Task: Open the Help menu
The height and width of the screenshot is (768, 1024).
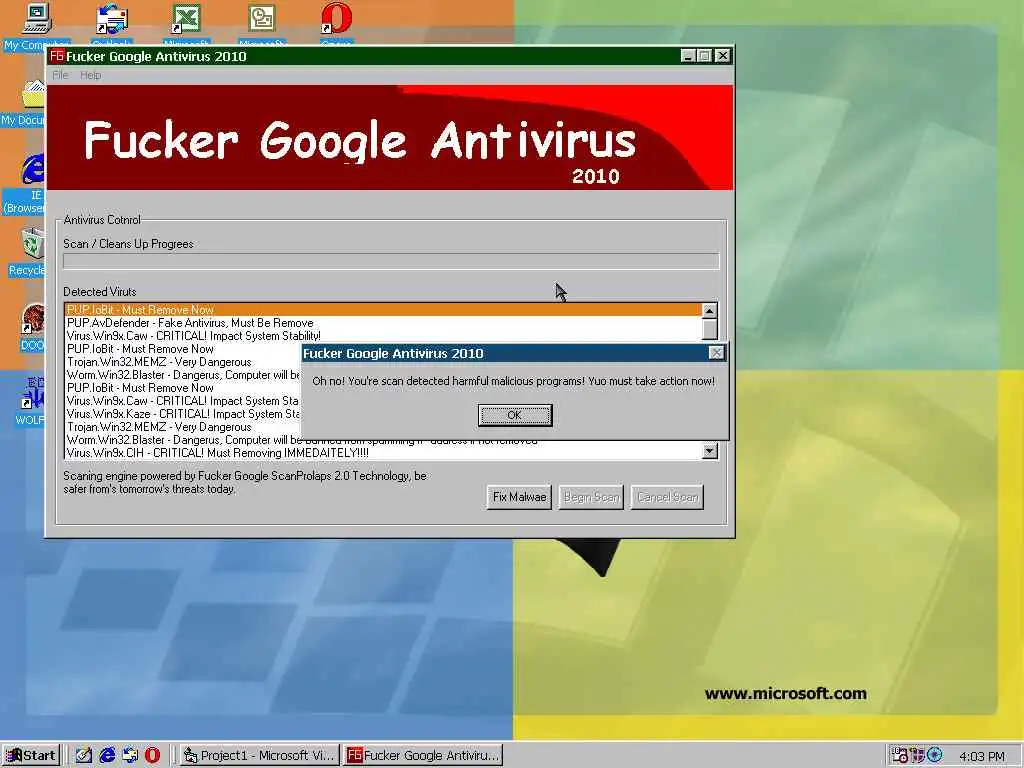Action: pyautogui.click(x=91, y=75)
